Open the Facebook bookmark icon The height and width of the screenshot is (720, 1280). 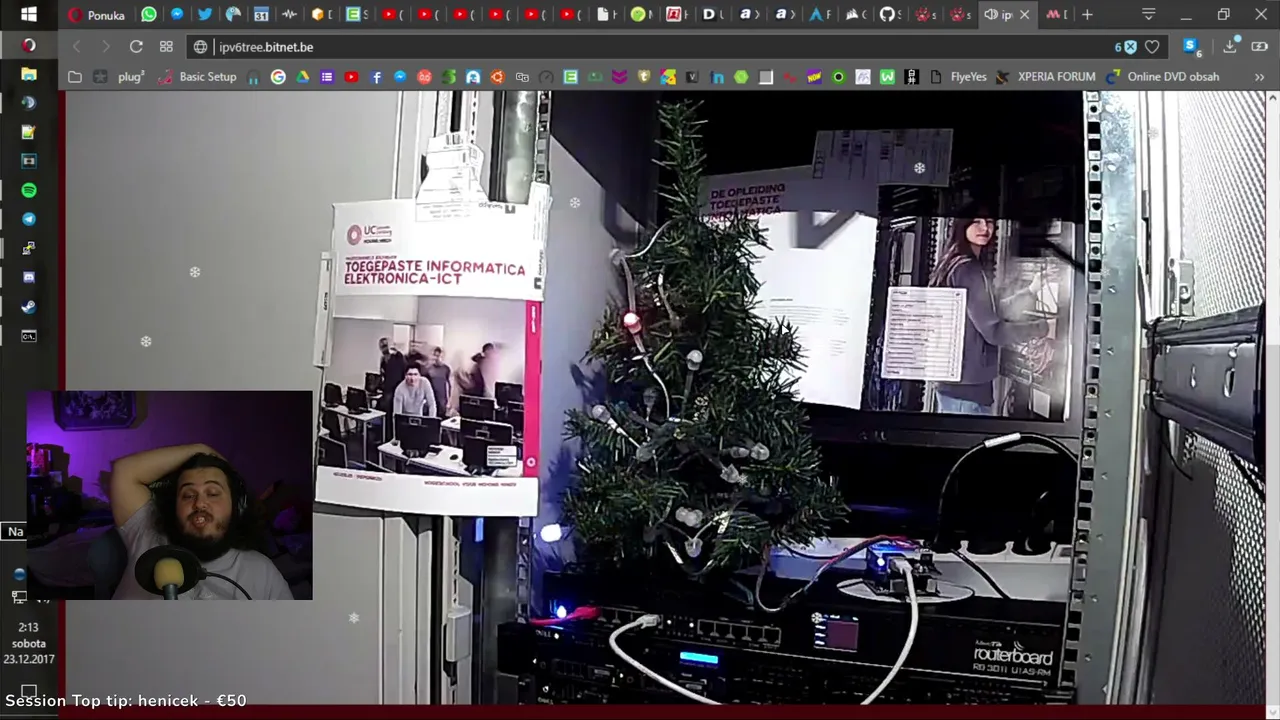tap(376, 77)
